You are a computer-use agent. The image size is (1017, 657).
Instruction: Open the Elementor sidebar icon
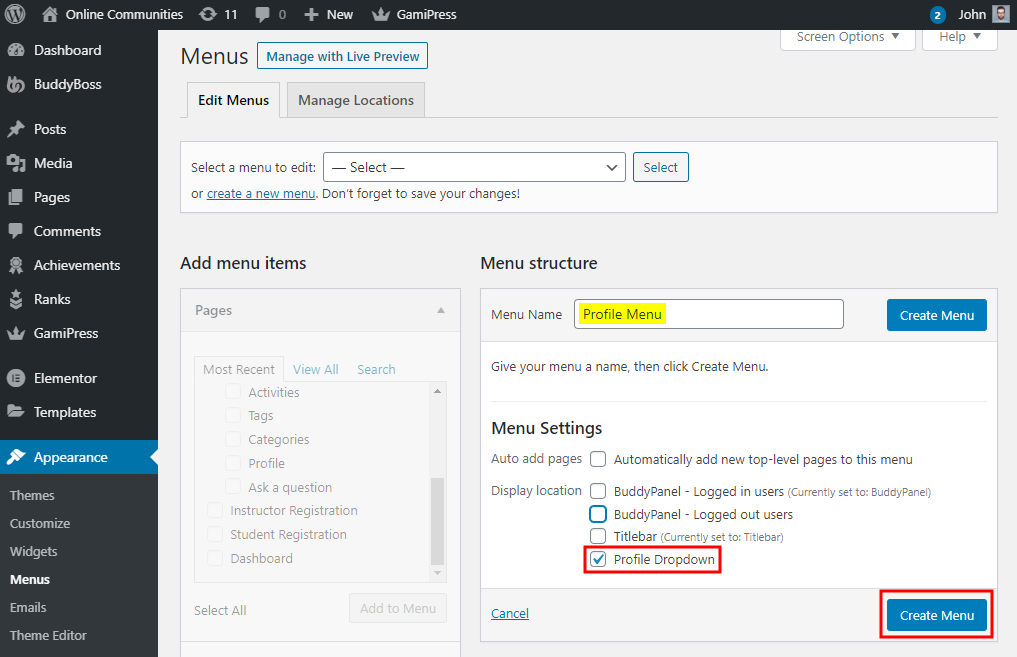click(x=16, y=378)
